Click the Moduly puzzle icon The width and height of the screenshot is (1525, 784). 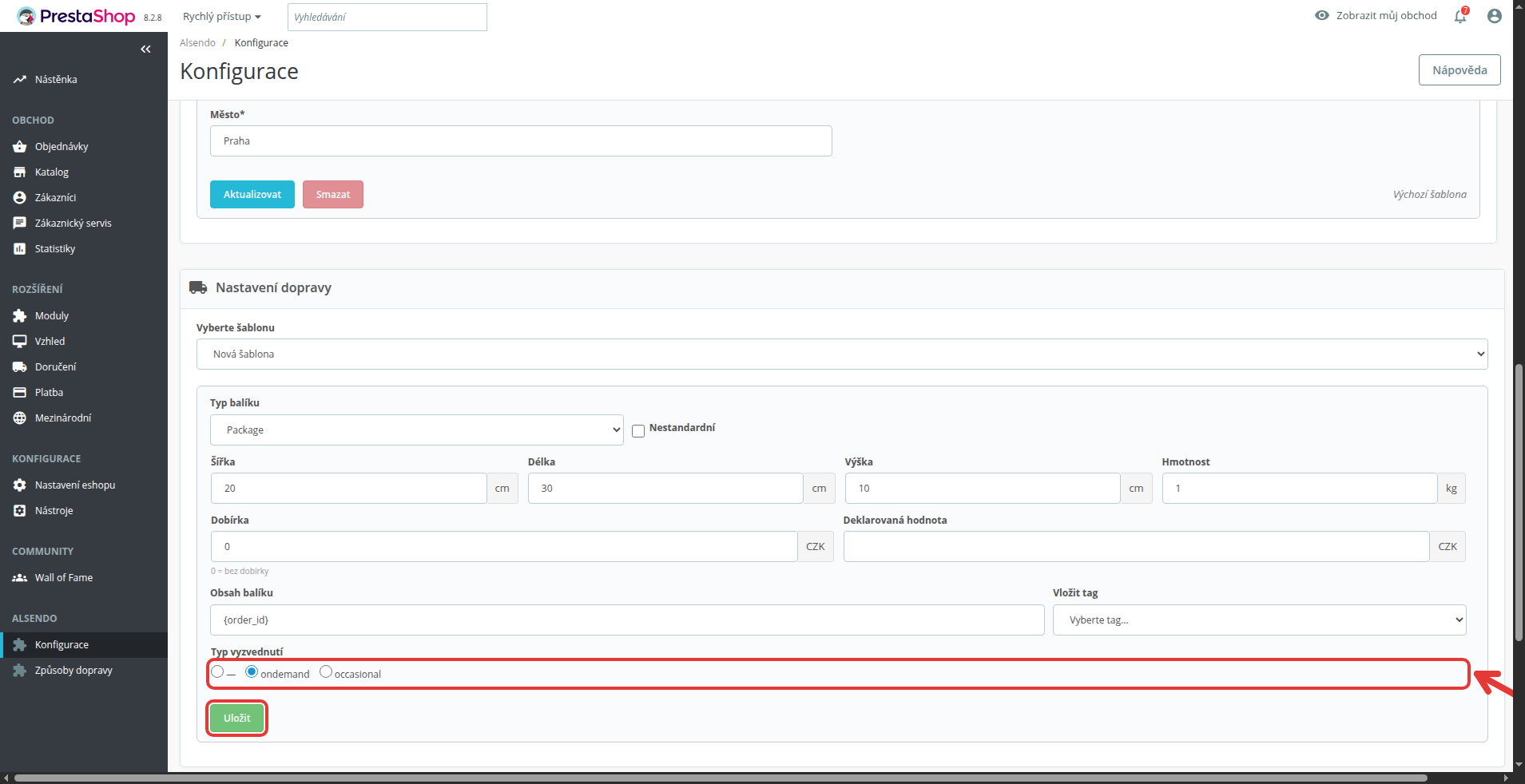tap(20, 316)
